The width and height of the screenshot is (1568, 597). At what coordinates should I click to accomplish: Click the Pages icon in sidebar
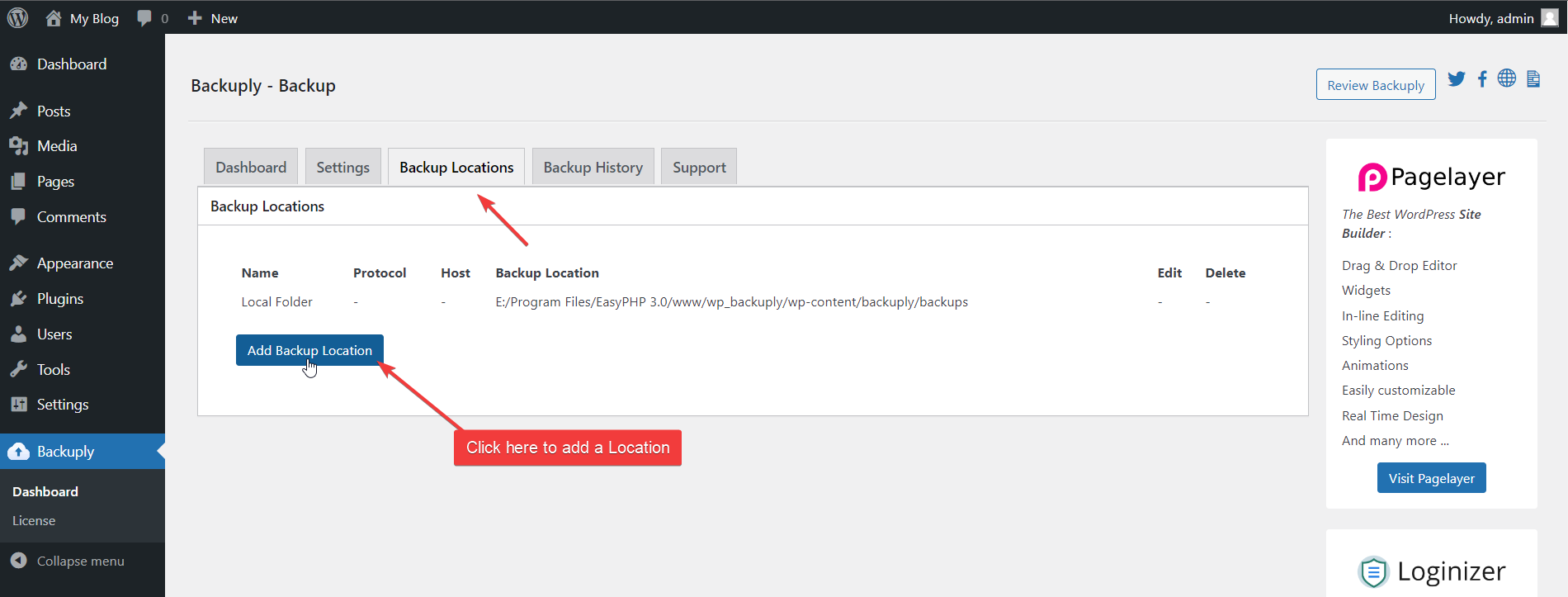tap(18, 182)
